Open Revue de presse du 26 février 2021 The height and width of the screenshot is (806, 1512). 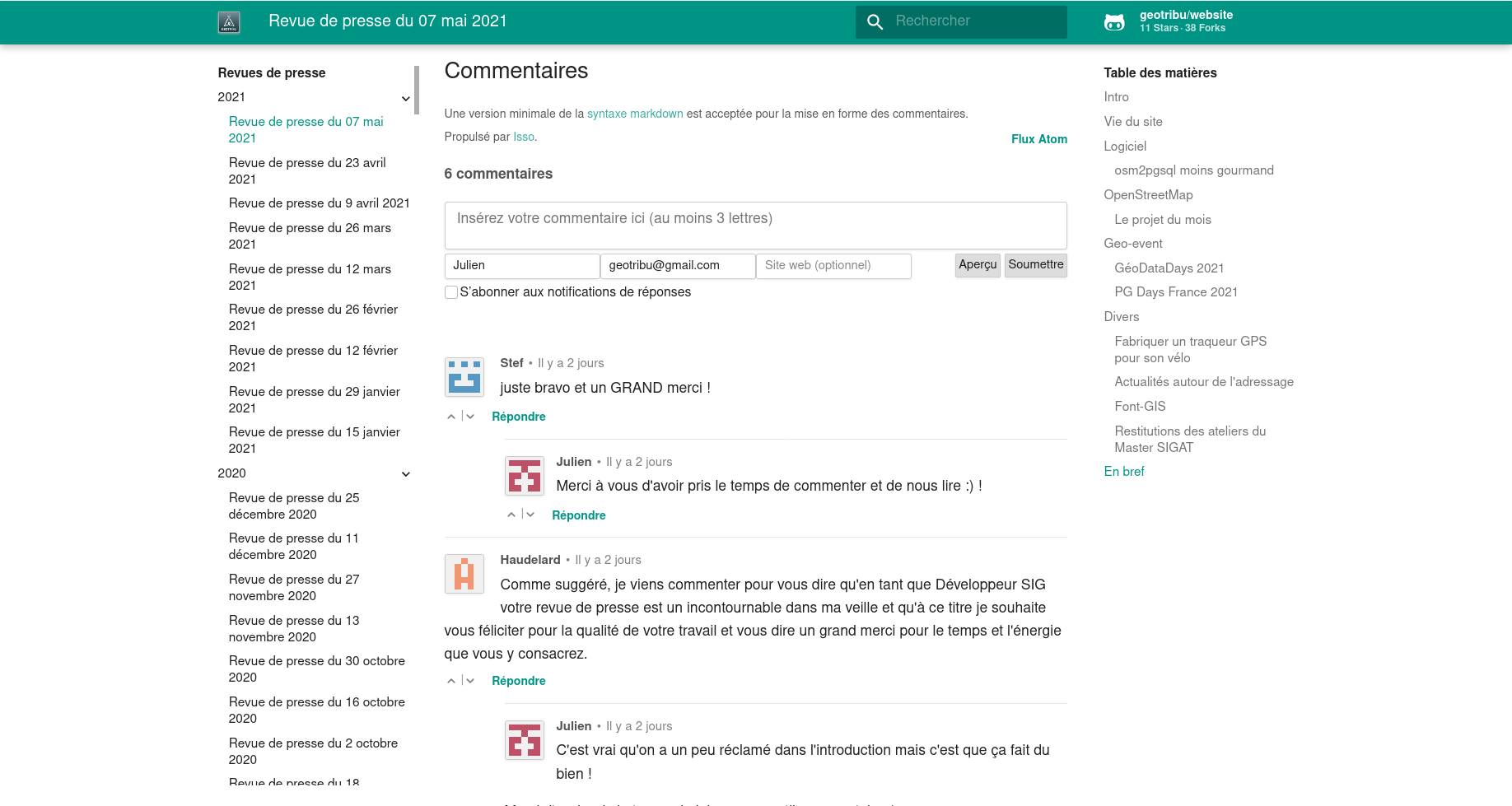click(313, 318)
